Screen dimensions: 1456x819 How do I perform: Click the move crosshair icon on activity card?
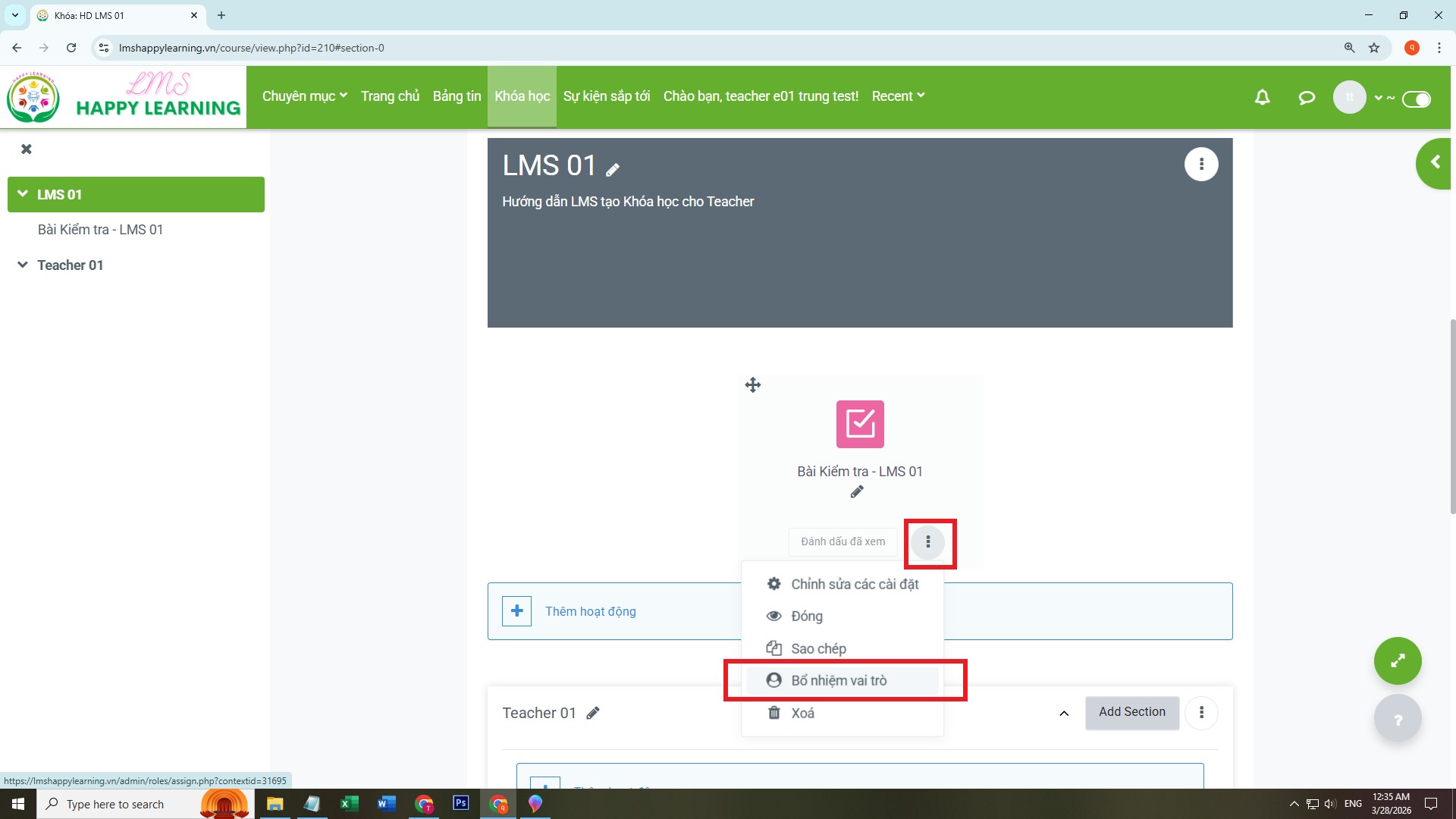pos(752,385)
